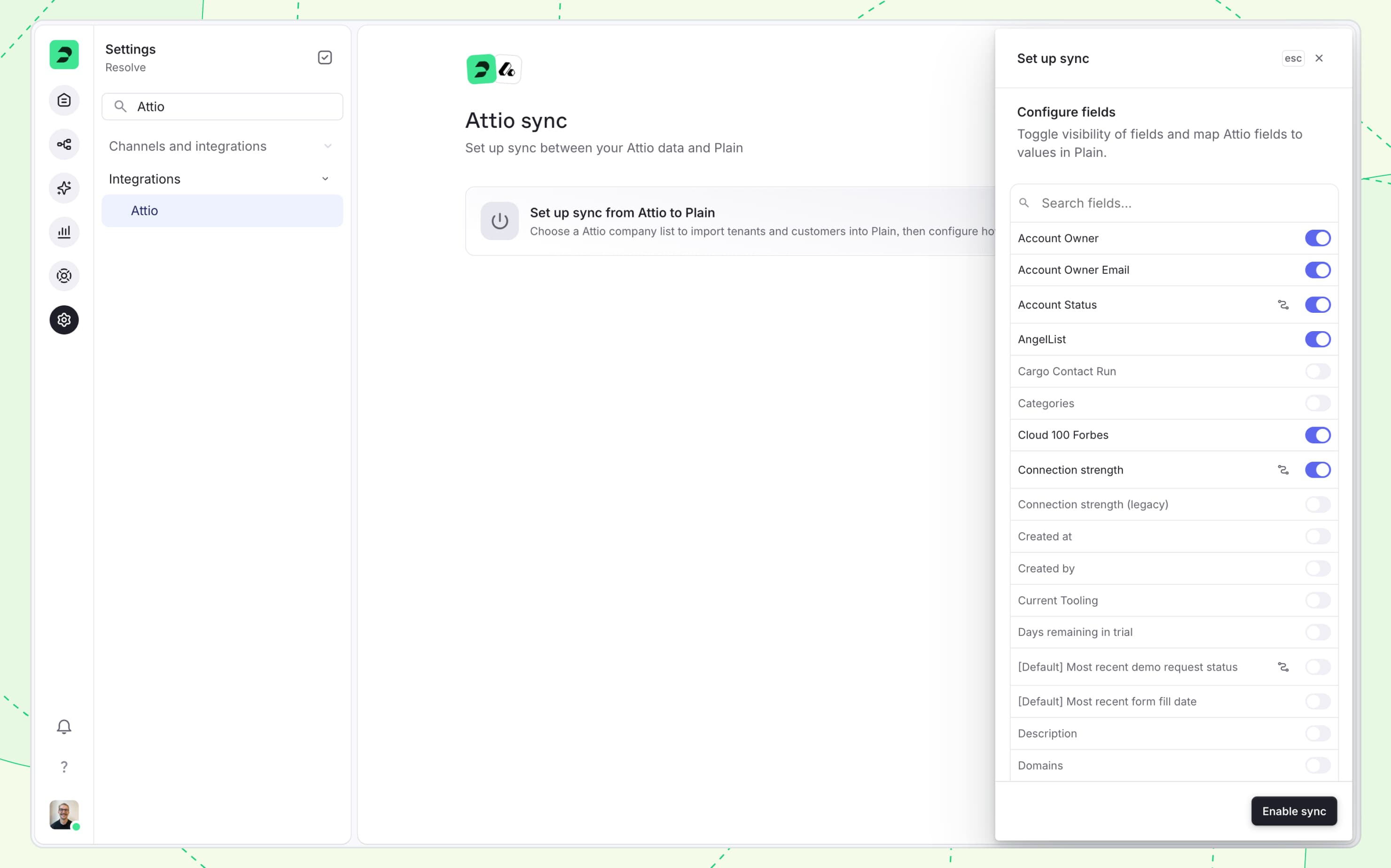Click the question mark help icon
Image resolution: width=1391 pixels, height=868 pixels.
tap(64, 767)
